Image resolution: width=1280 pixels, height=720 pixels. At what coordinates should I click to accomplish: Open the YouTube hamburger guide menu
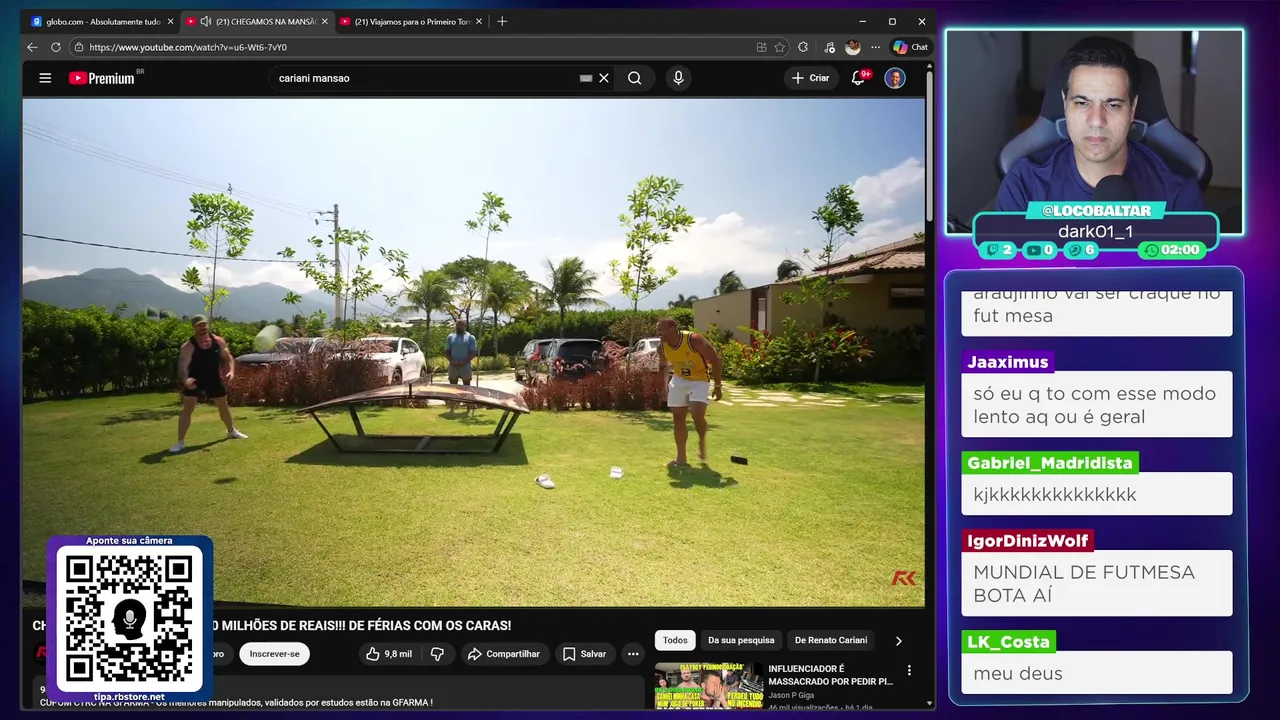45,78
